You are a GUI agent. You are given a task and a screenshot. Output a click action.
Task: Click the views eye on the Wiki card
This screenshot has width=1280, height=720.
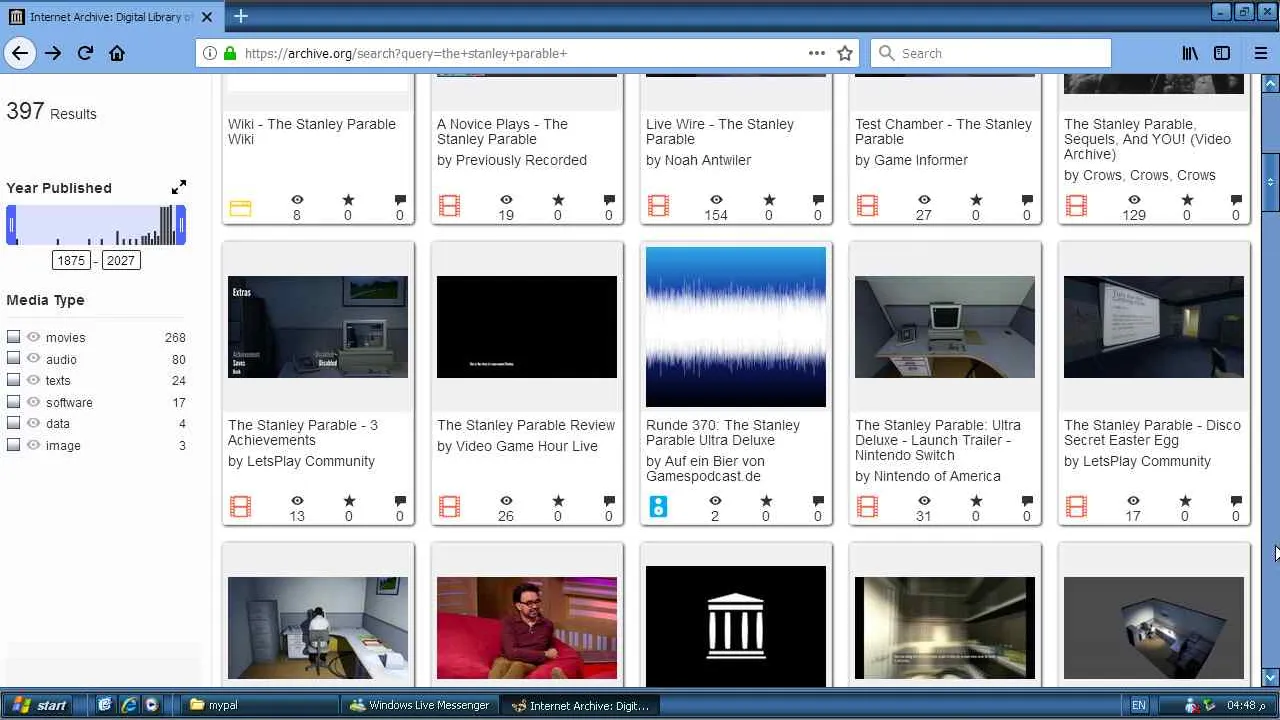pyautogui.click(x=297, y=200)
